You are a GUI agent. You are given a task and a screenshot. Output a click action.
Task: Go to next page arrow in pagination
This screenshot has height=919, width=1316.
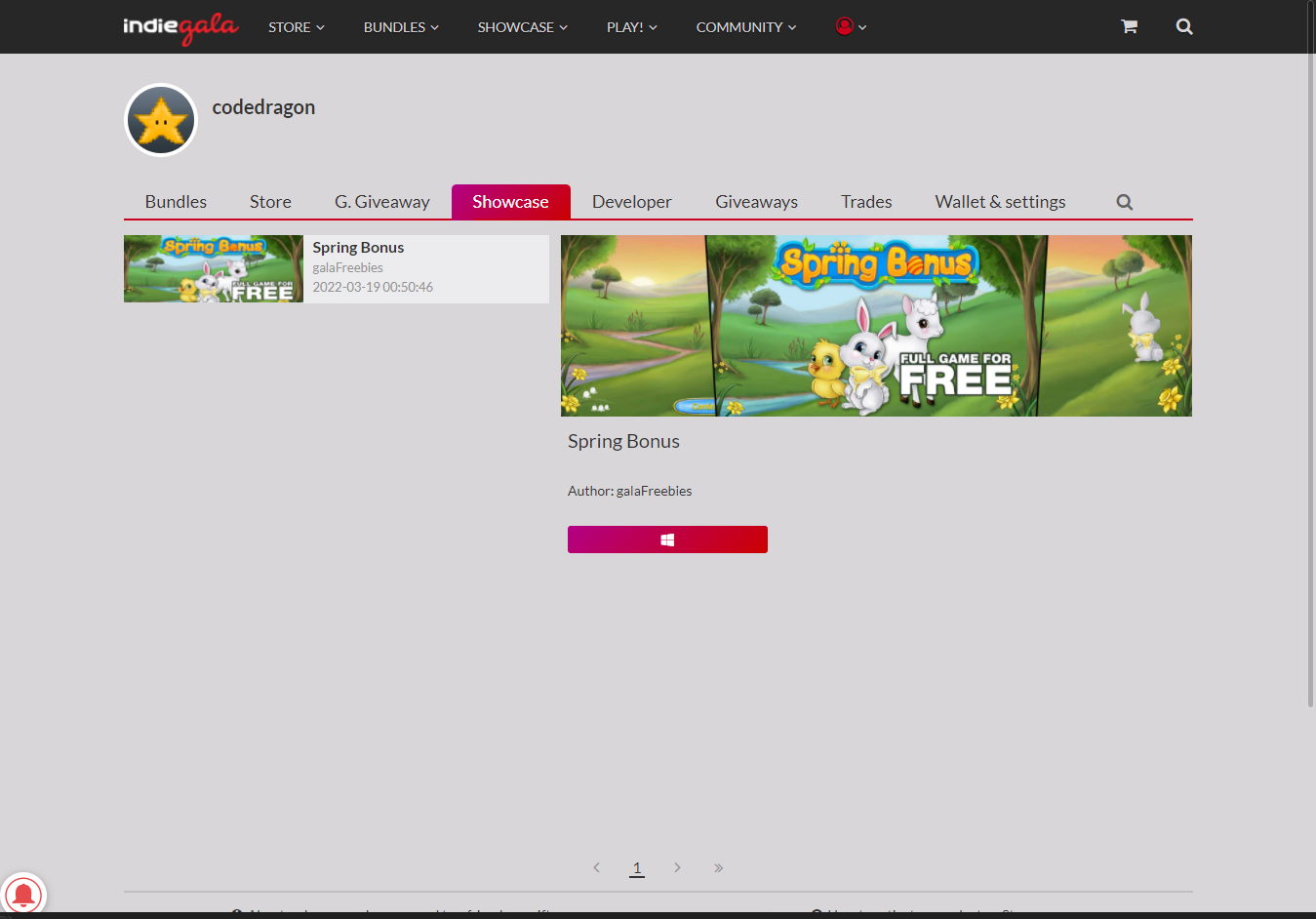677,867
